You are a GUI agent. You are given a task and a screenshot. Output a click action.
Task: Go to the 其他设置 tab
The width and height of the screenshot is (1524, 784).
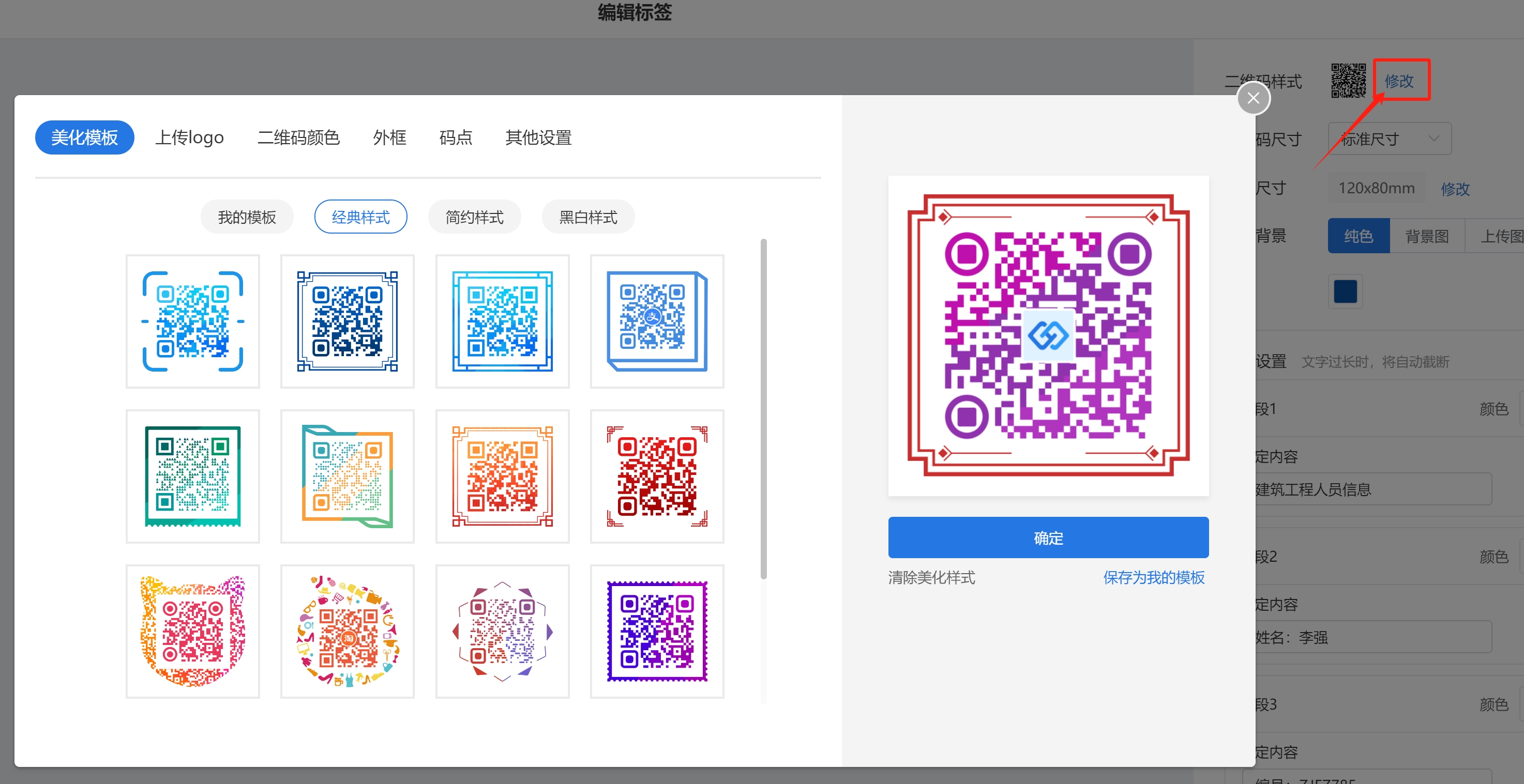click(538, 138)
